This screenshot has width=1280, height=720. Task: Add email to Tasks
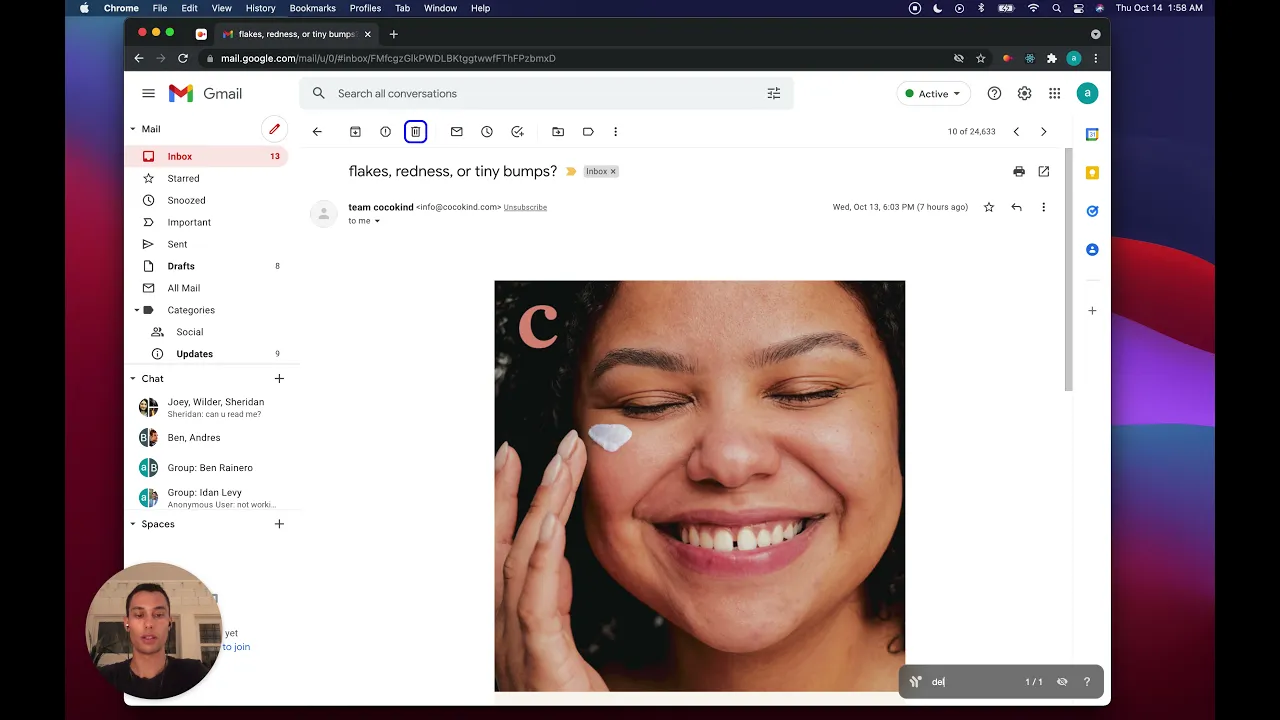pos(517,132)
